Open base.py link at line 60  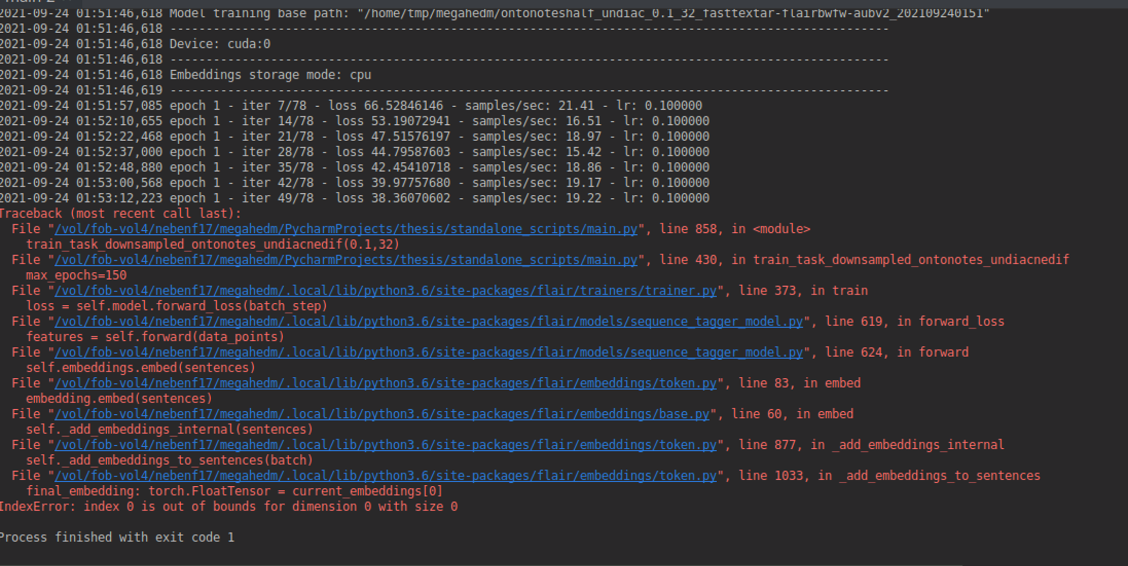(382, 414)
